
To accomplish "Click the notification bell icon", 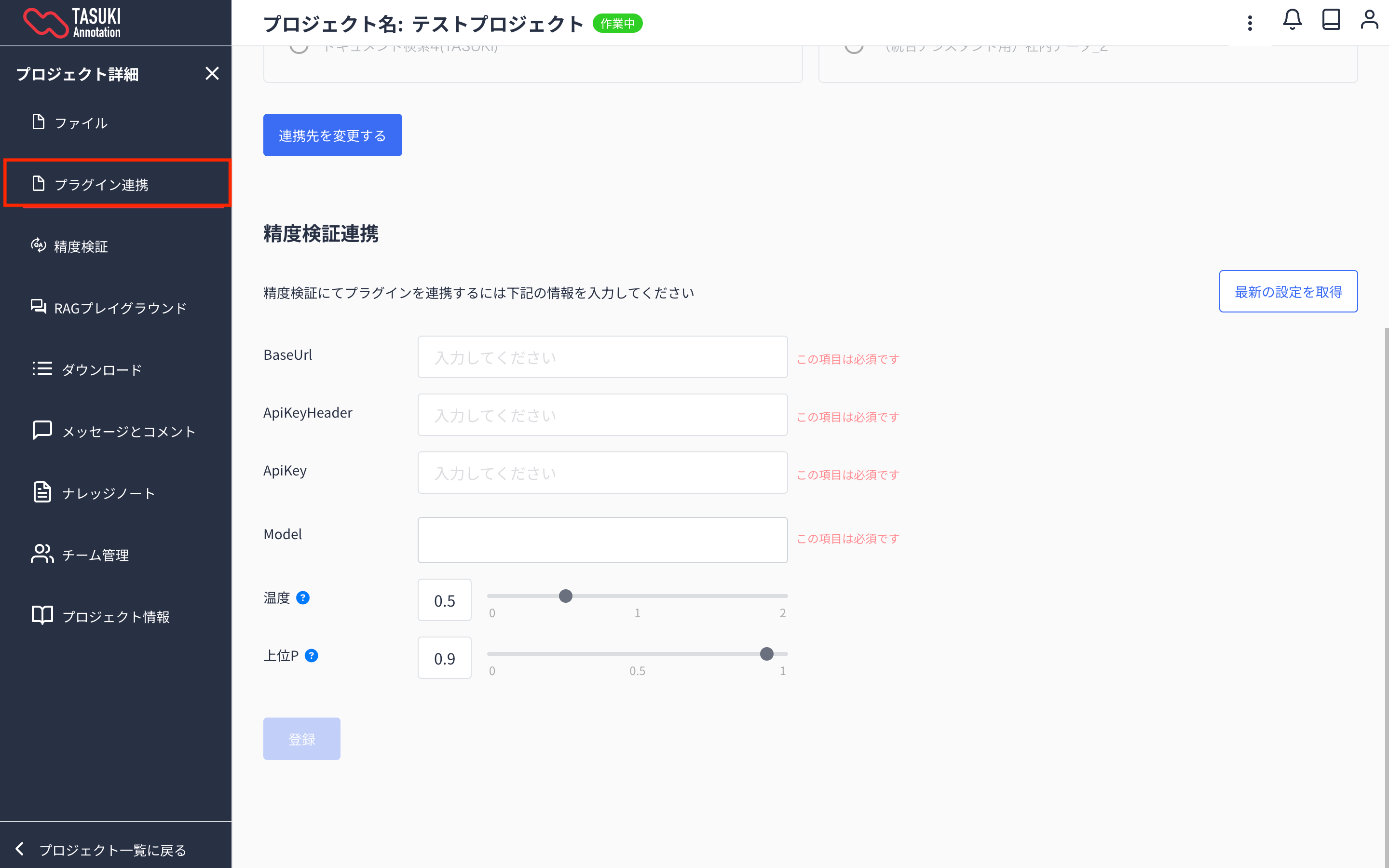I will point(1292,20).
